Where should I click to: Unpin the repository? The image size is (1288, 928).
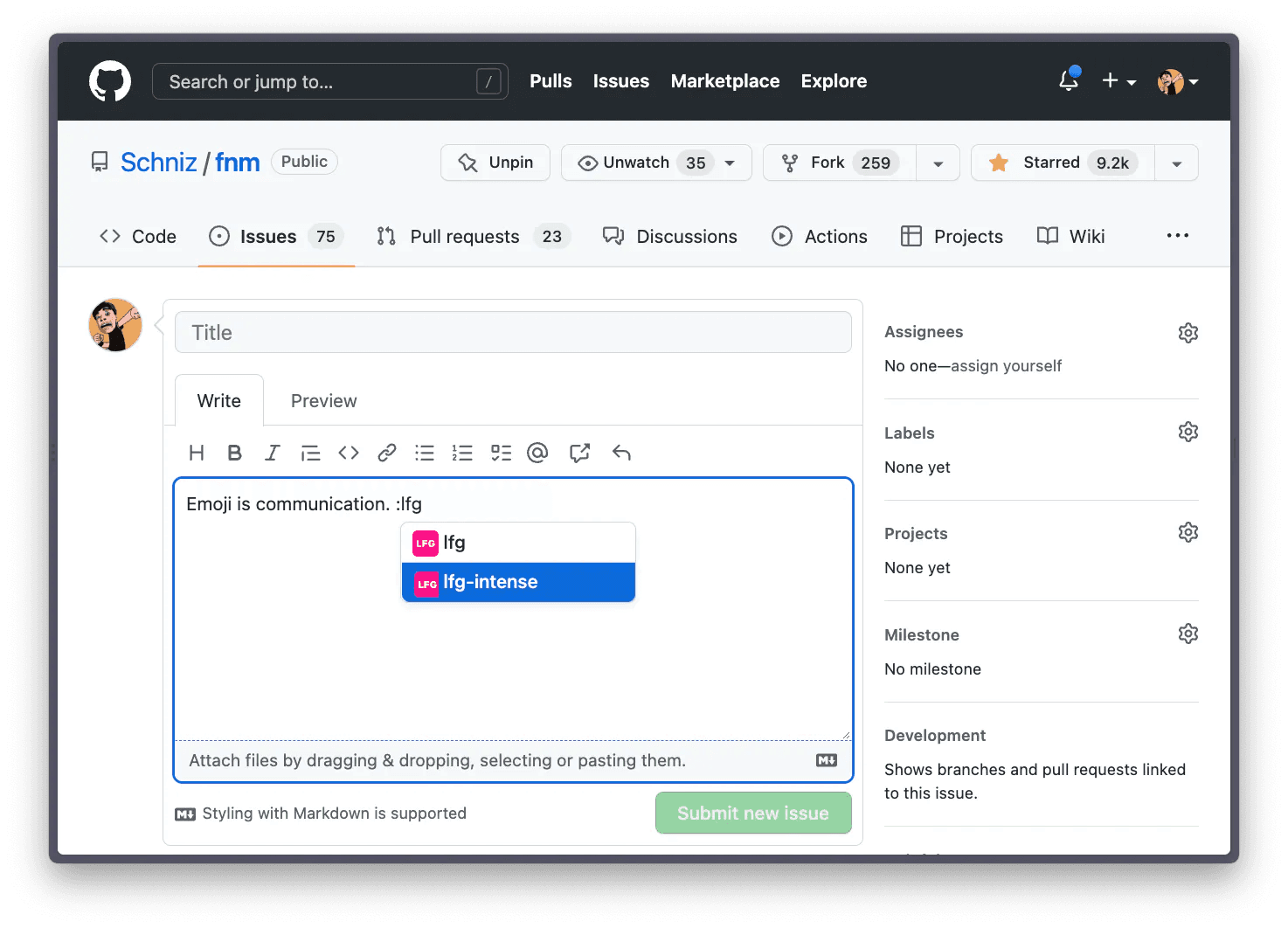coord(495,163)
